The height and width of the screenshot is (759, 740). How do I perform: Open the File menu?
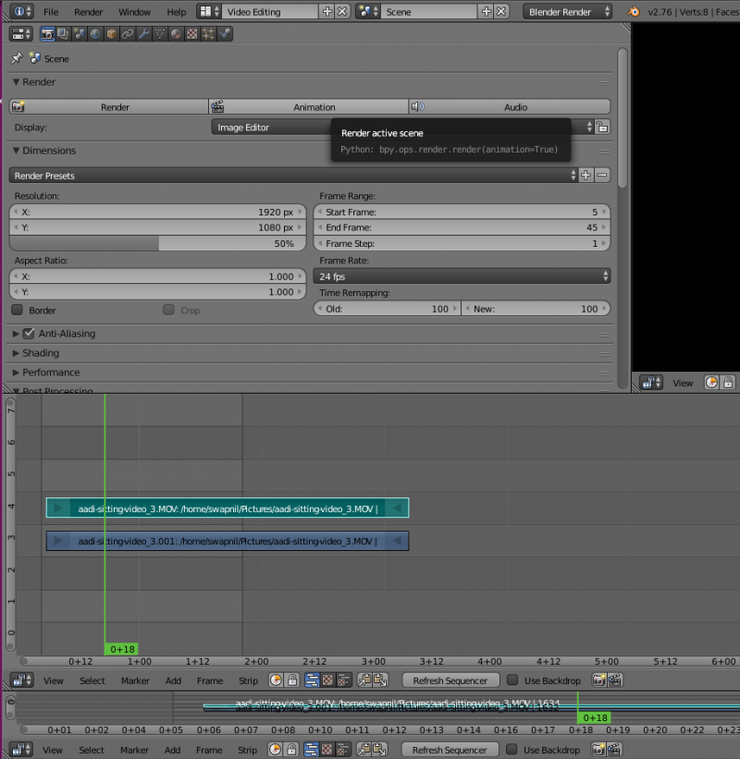pyautogui.click(x=51, y=12)
